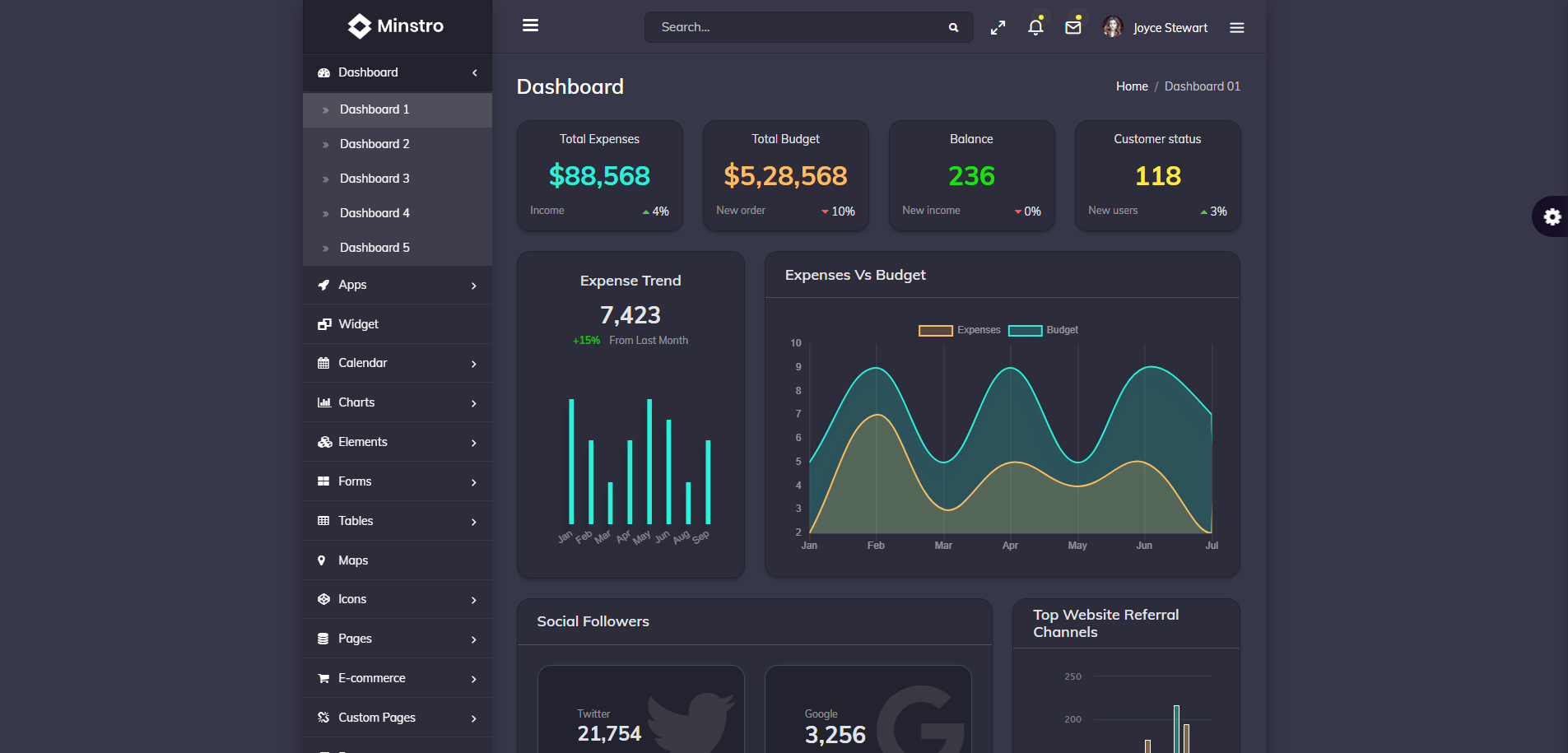The image size is (1568, 753).
Task: Click the Tables grid icon
Action: [323, 521]
